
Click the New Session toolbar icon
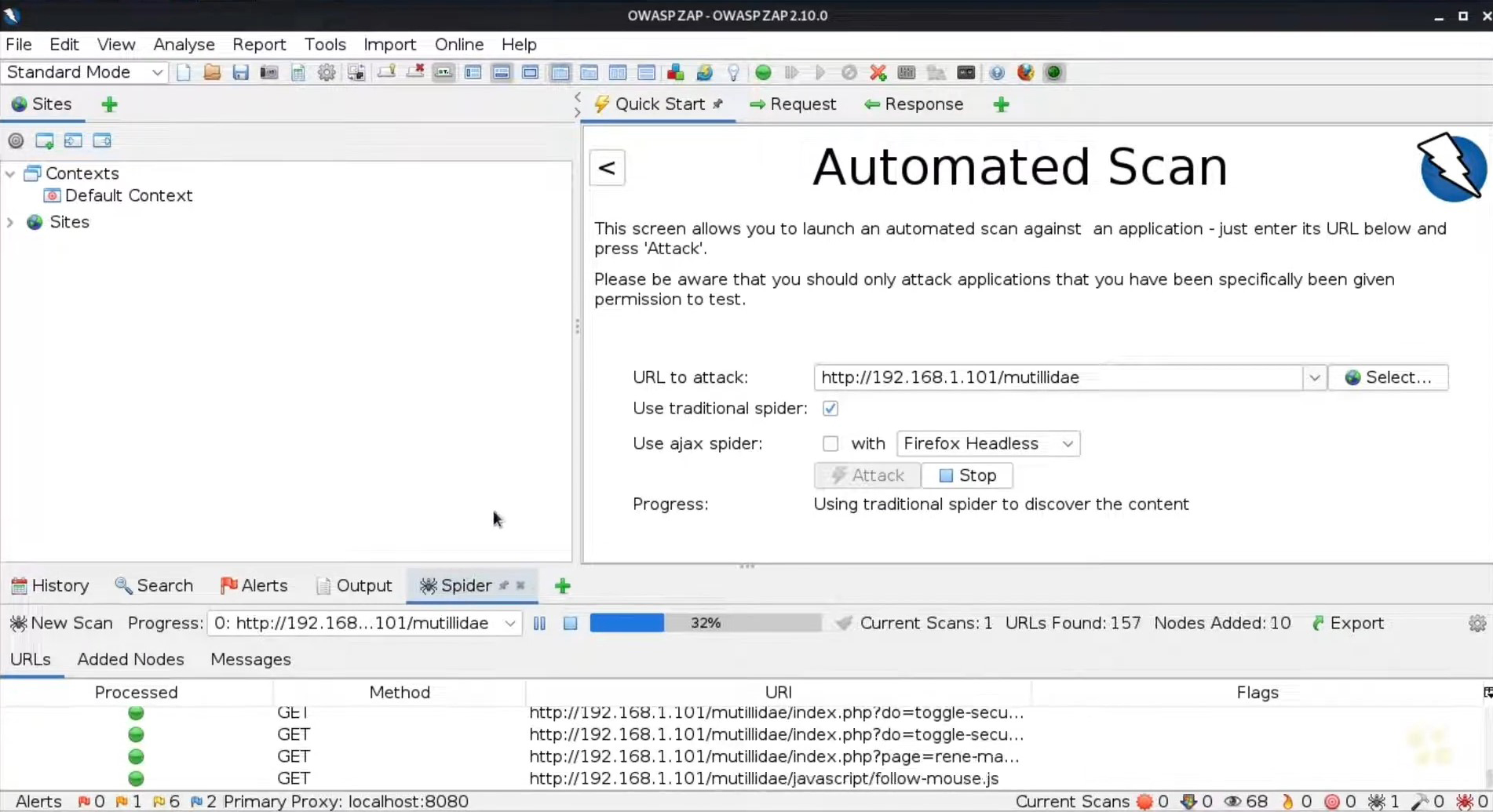[184, 73]
